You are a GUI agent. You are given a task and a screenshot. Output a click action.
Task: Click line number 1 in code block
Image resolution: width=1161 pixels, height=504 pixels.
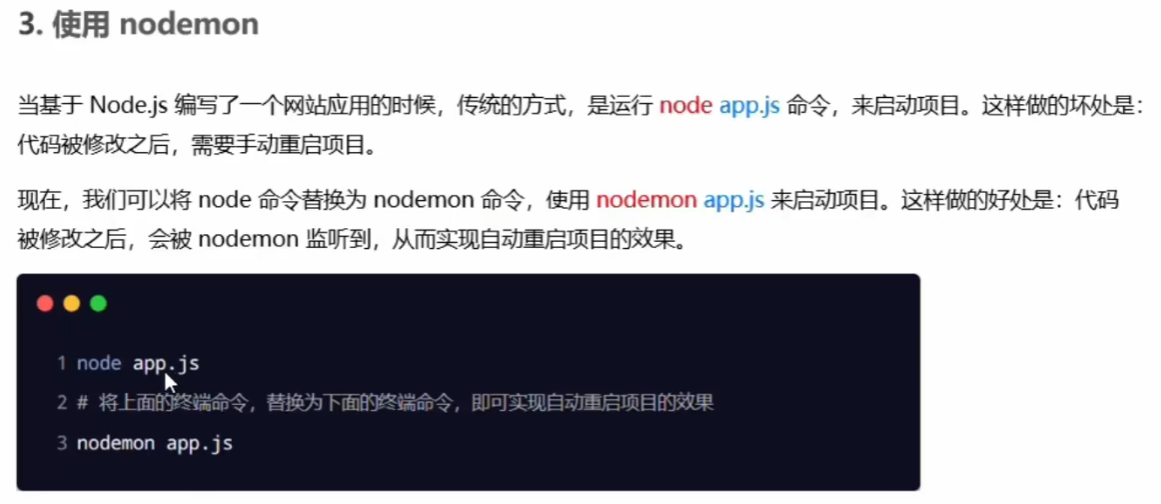(62, 363)
